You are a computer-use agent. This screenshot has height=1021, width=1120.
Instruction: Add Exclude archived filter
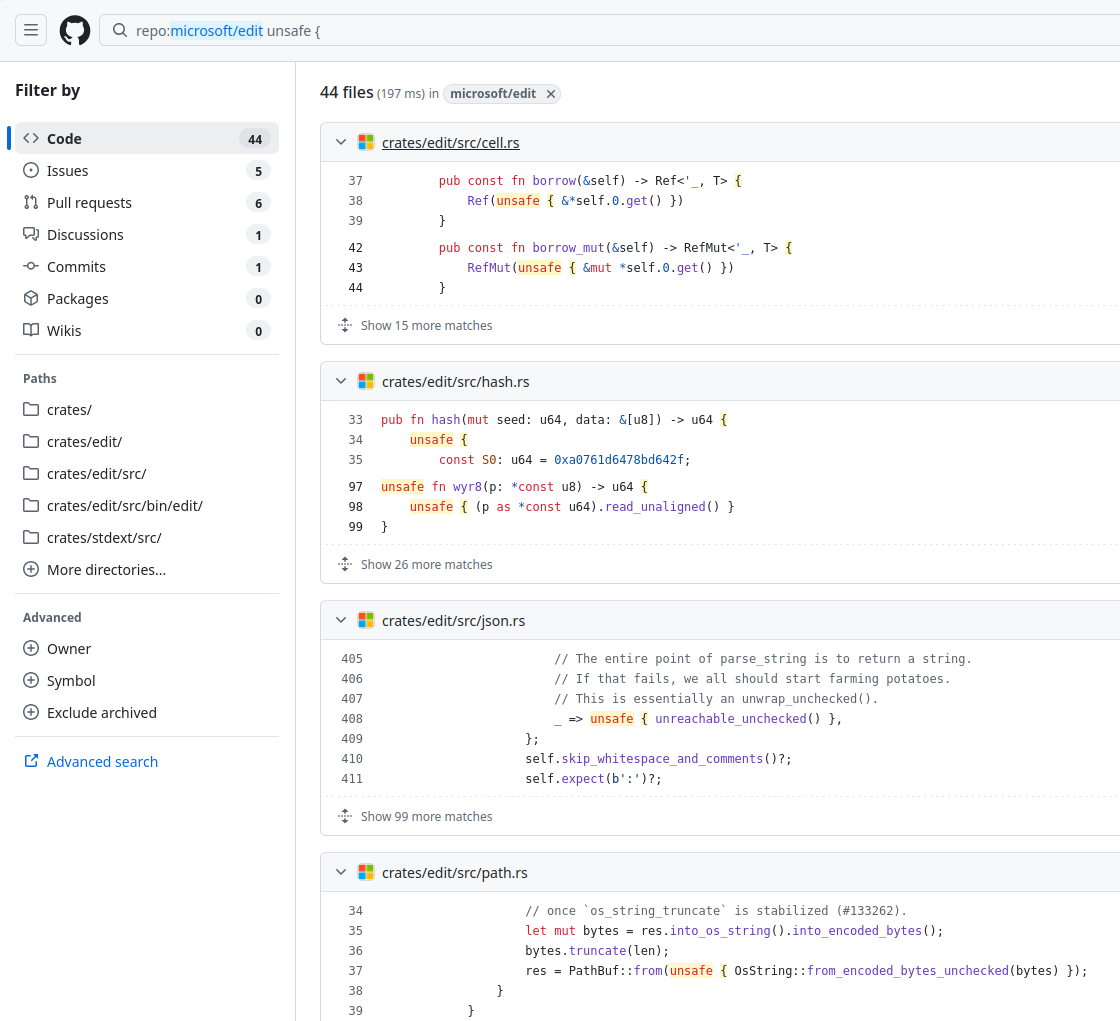146,713
